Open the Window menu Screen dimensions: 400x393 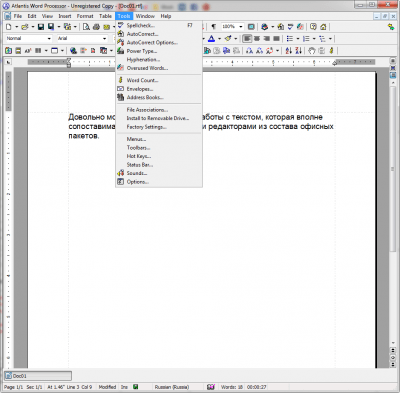pyautogui.click(x=145, y=16)
